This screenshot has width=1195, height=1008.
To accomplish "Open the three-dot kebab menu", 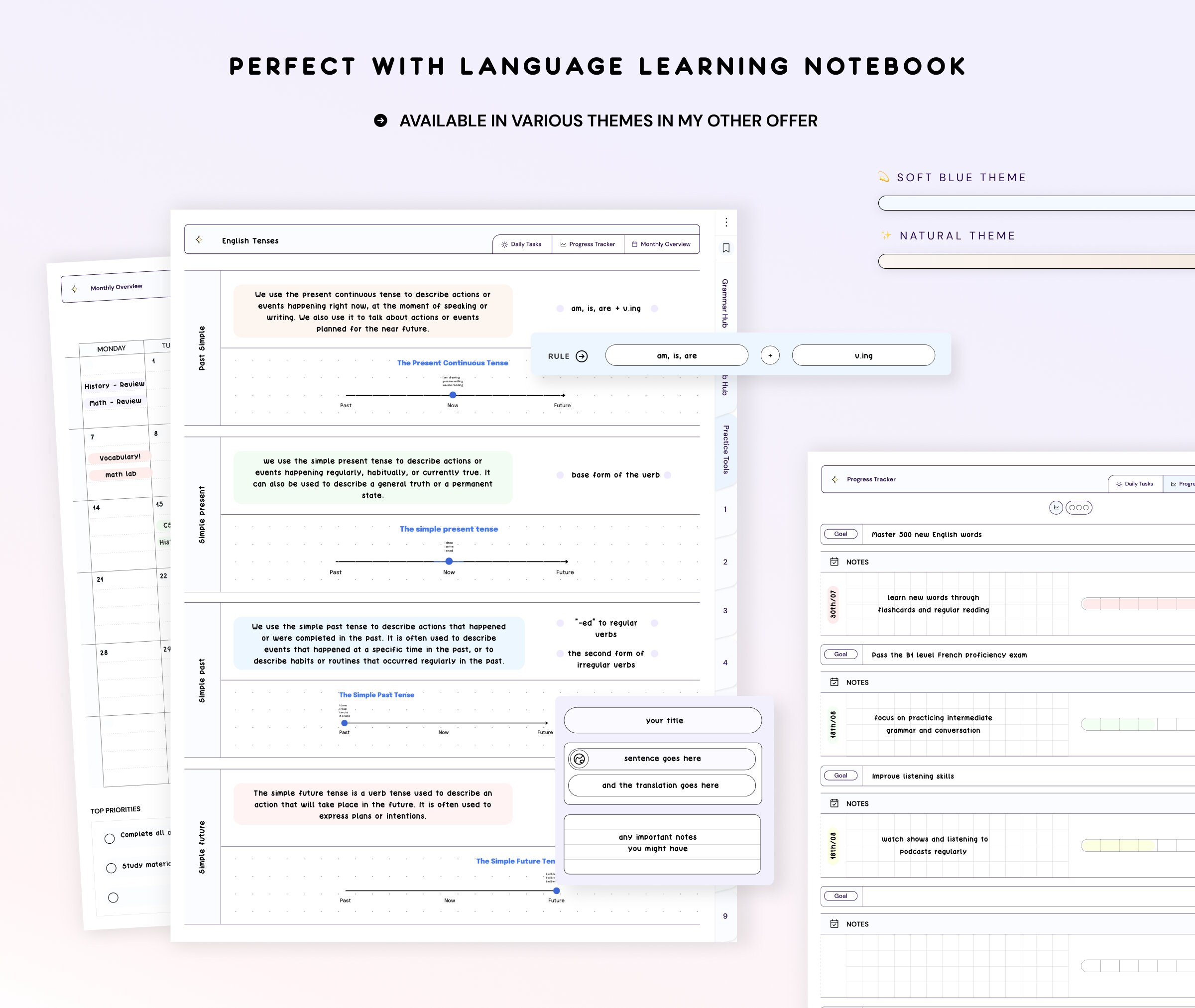I will point(725,222).
